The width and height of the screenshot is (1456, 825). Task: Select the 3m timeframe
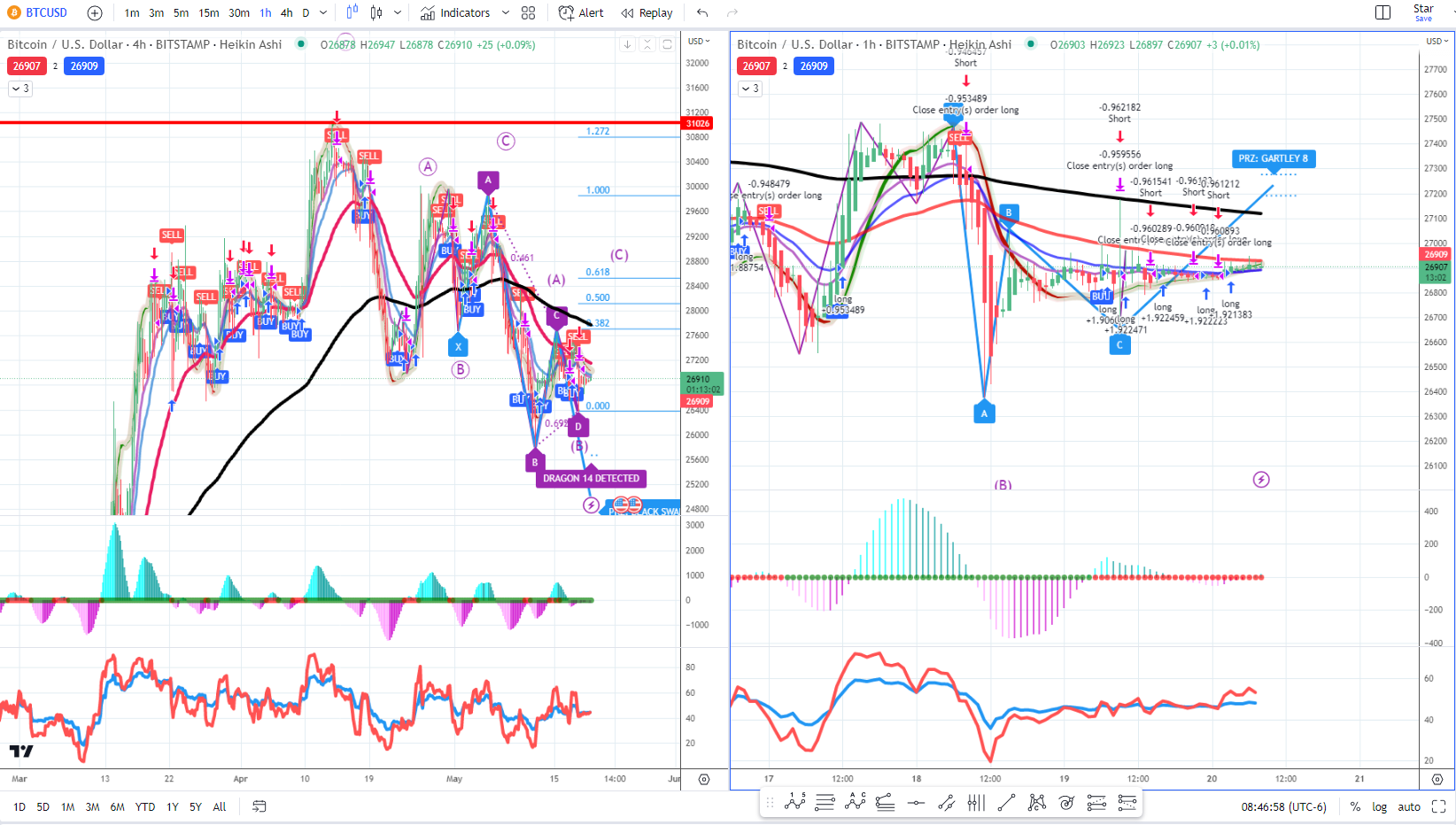tap(157, 12)
